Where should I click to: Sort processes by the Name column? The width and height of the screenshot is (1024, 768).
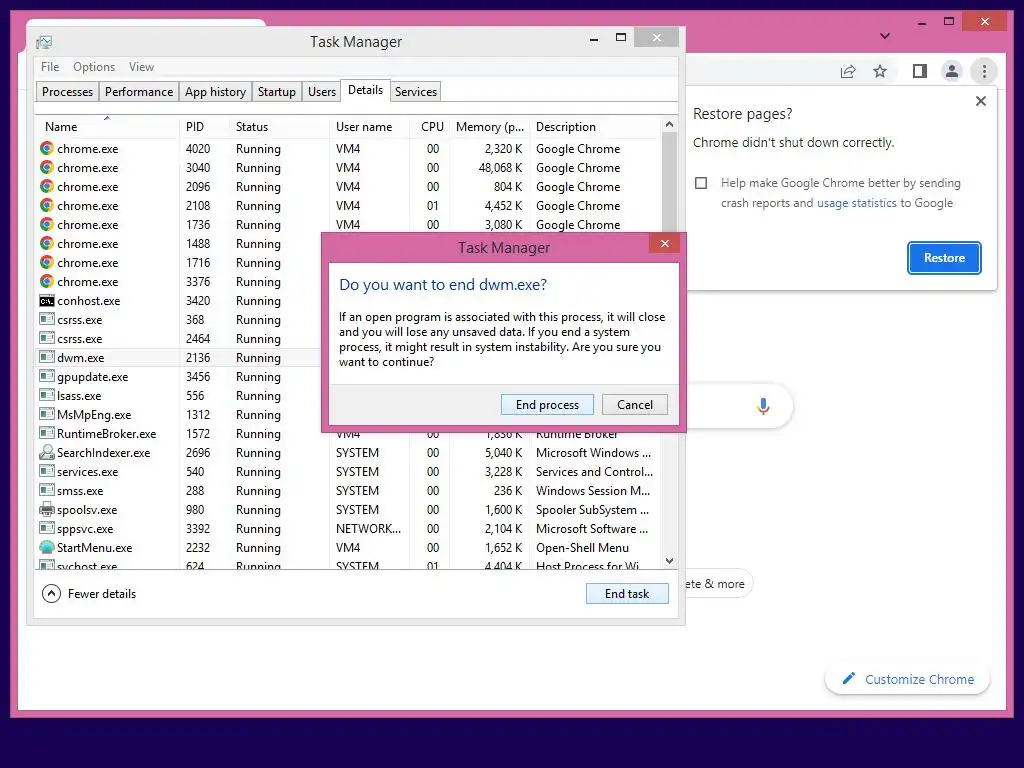point(106,127)
